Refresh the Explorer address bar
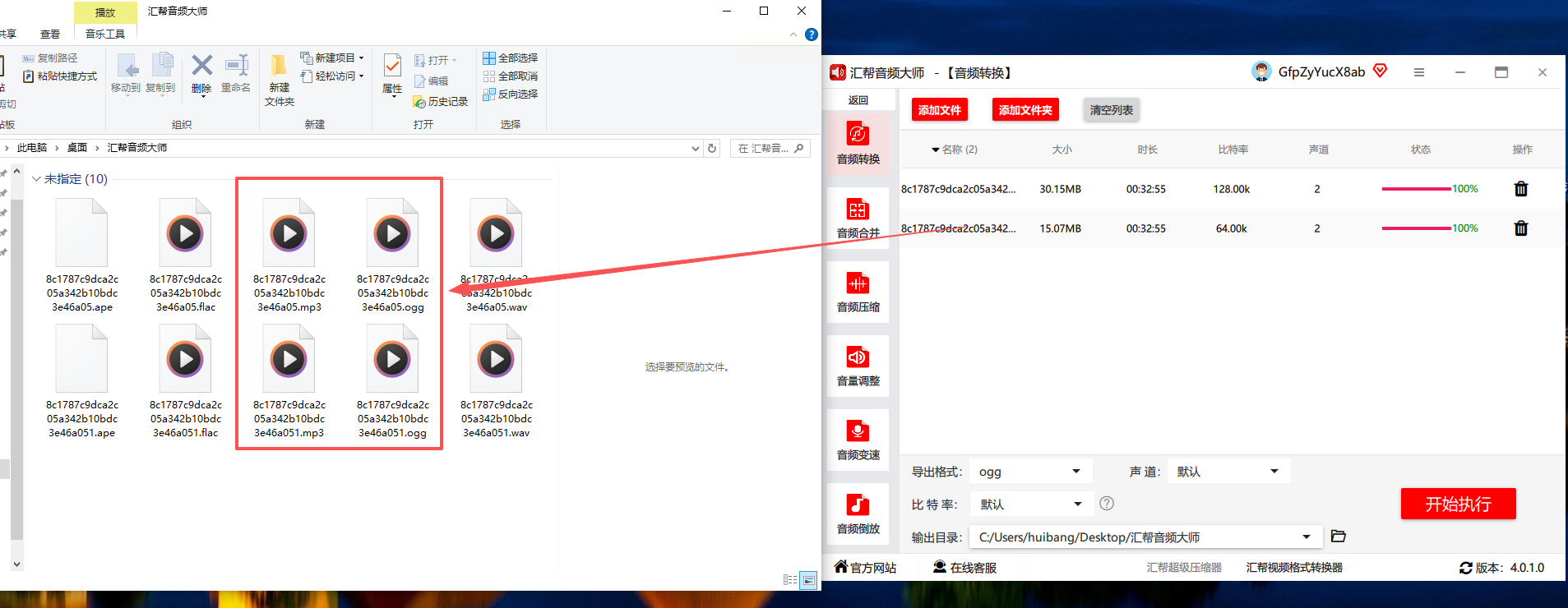Screen dimensions: 1568x608 point(712,148)
